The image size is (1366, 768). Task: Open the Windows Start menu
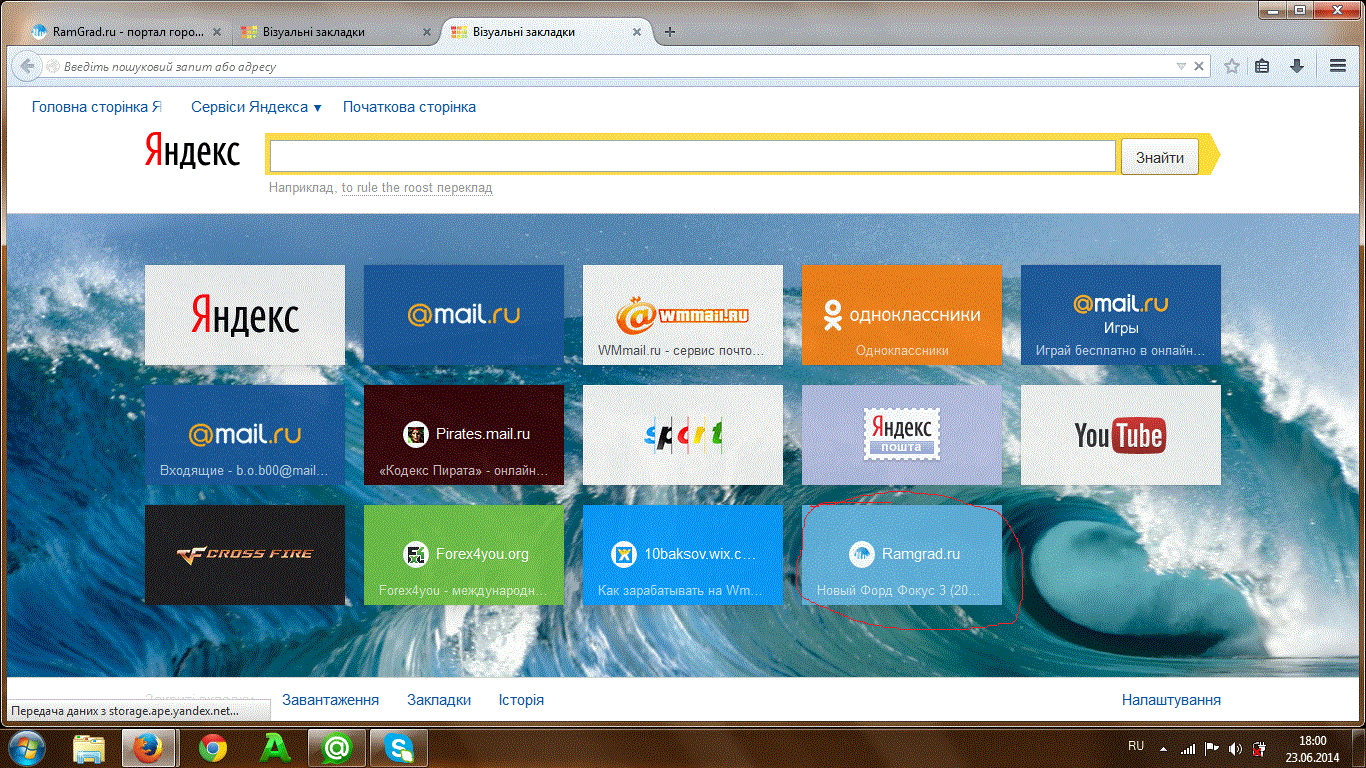click(x=28, y=747)
